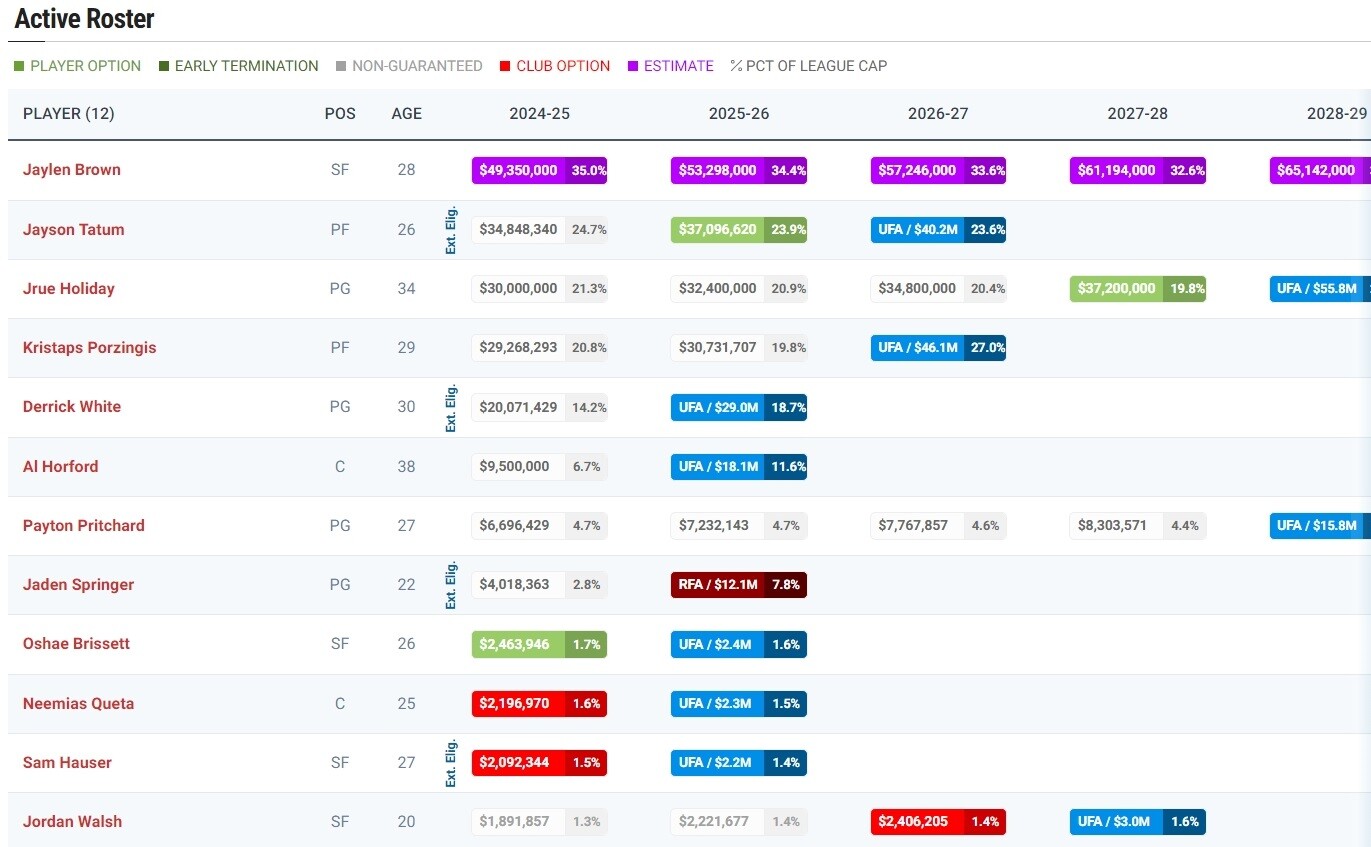Click the Pct of League Cap legend
This screenshot has width=1371, height=847.
pos(815,66)
